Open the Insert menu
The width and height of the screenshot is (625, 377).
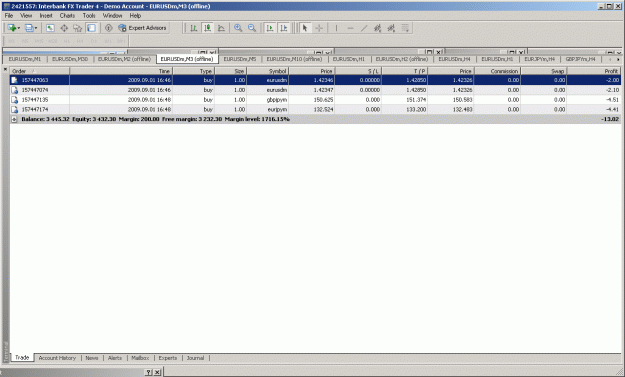[x=46, y=16]
